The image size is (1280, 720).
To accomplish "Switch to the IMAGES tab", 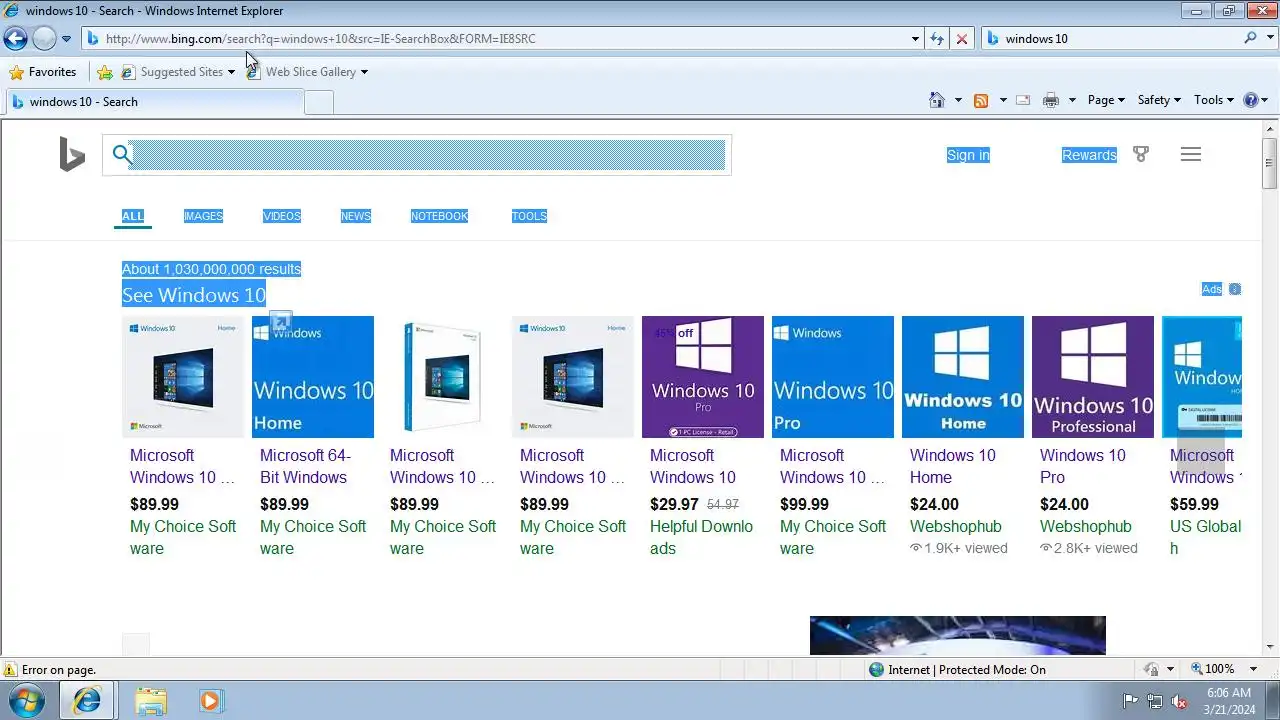I will [203, 216].
